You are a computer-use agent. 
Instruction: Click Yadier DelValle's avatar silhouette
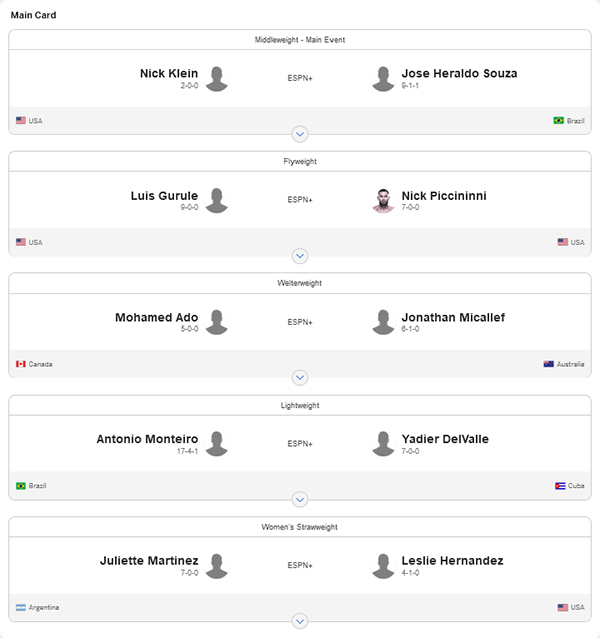pyautogui.click(x=383, y=444)
